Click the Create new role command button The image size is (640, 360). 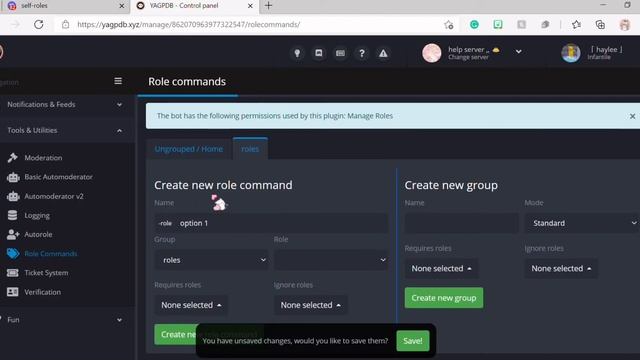click(176, 334)
